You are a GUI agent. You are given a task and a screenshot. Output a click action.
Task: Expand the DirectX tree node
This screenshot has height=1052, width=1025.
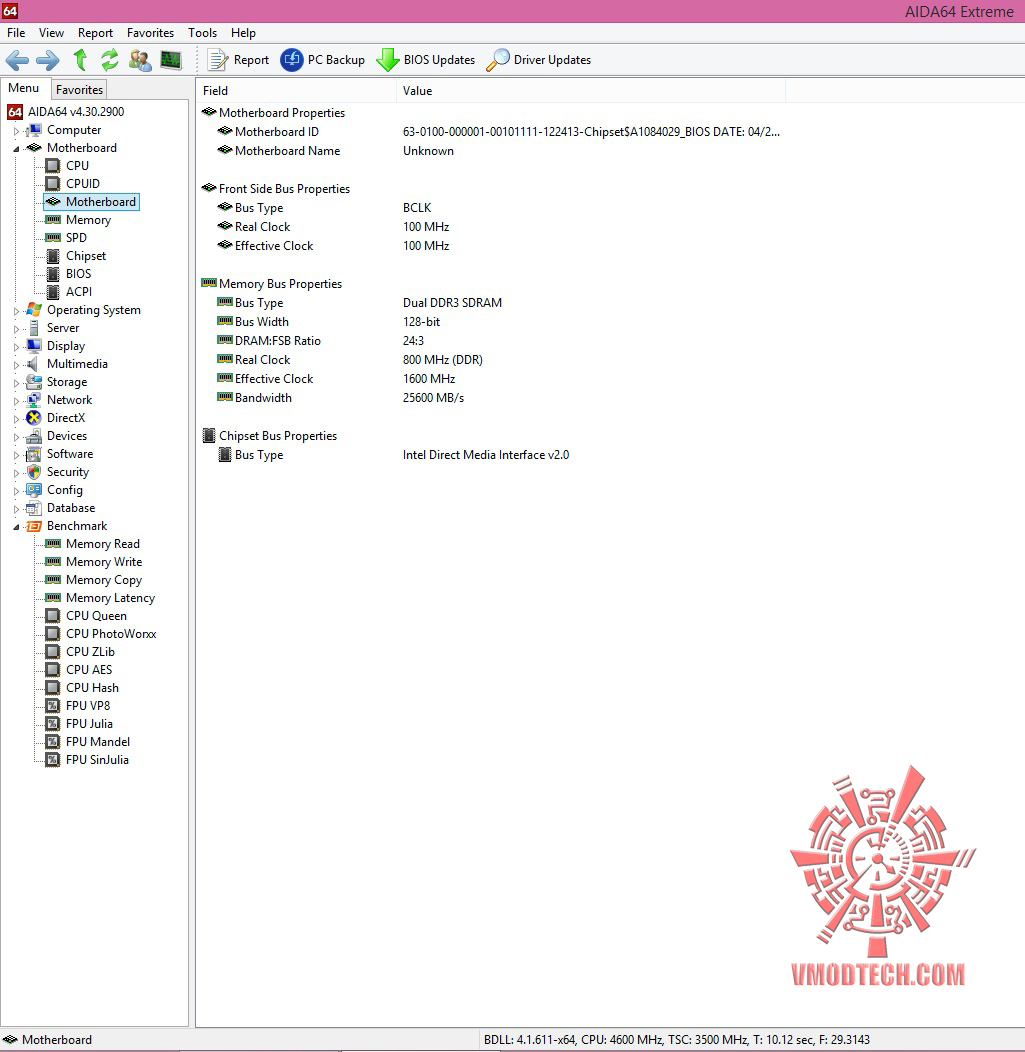16,419
